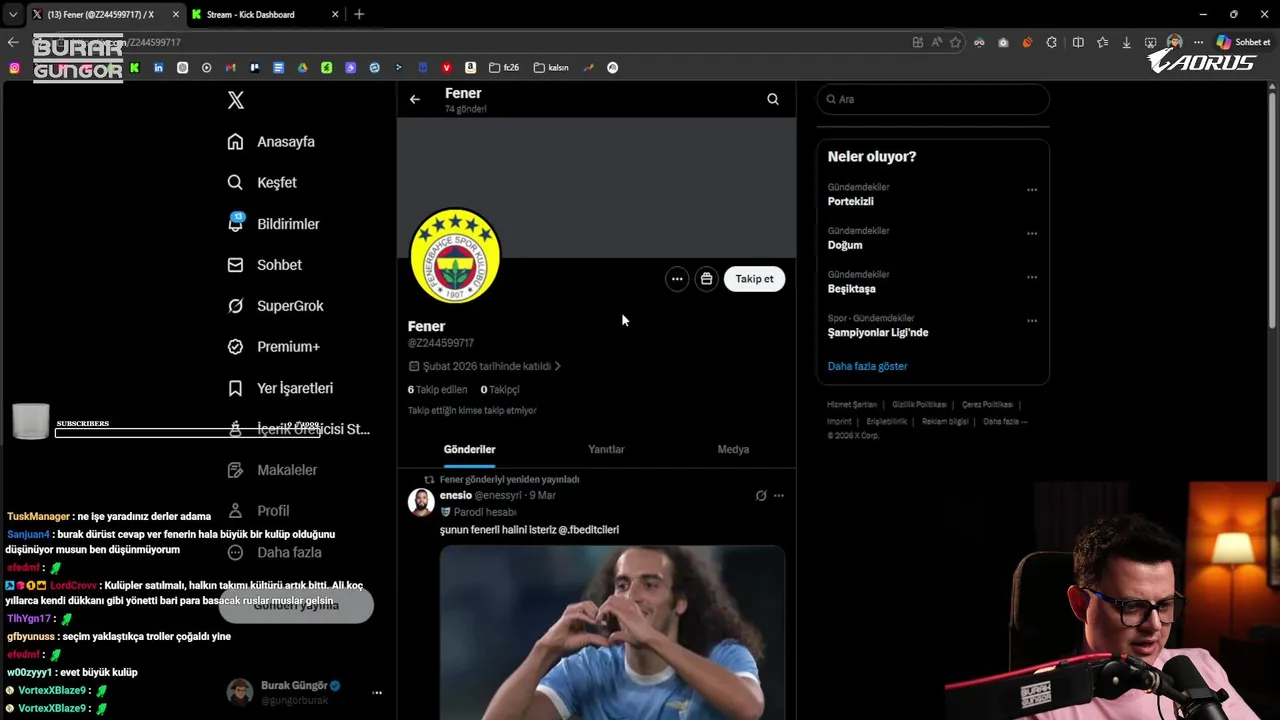This screenshot has height=720, width=1280.
Task: Go back with browser back arrow
Action: [13, 42]
